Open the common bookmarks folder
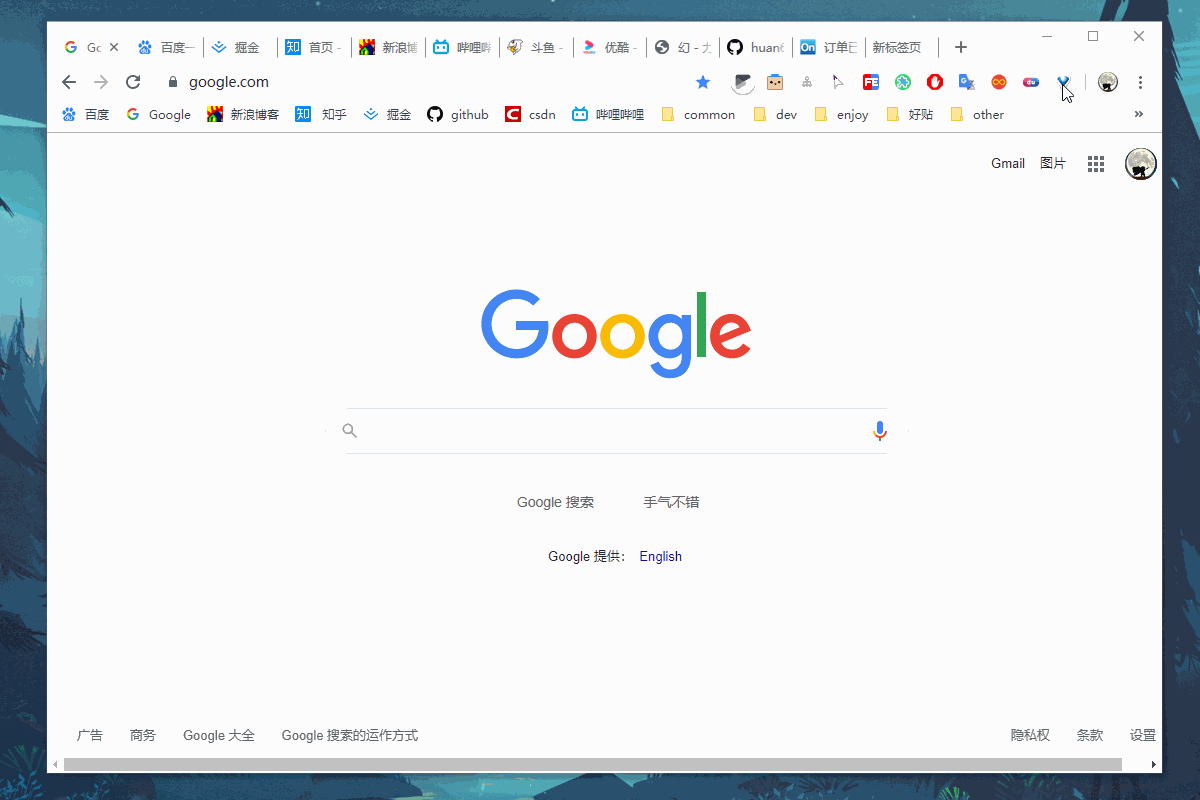 (698, 115)
